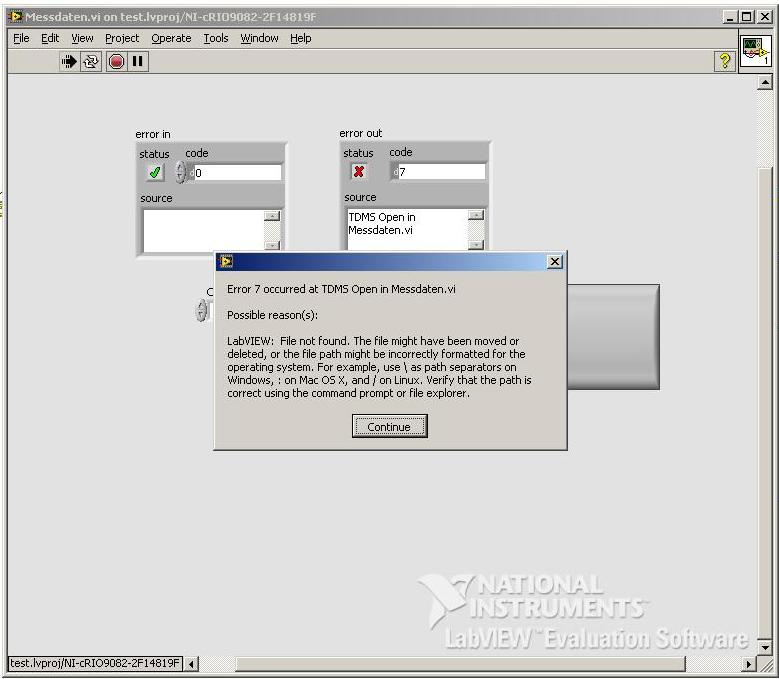The width and height of the screenshot is (779, 679).
Task: Click the vertical scrollbar thumb
Action: click(765, 403)
